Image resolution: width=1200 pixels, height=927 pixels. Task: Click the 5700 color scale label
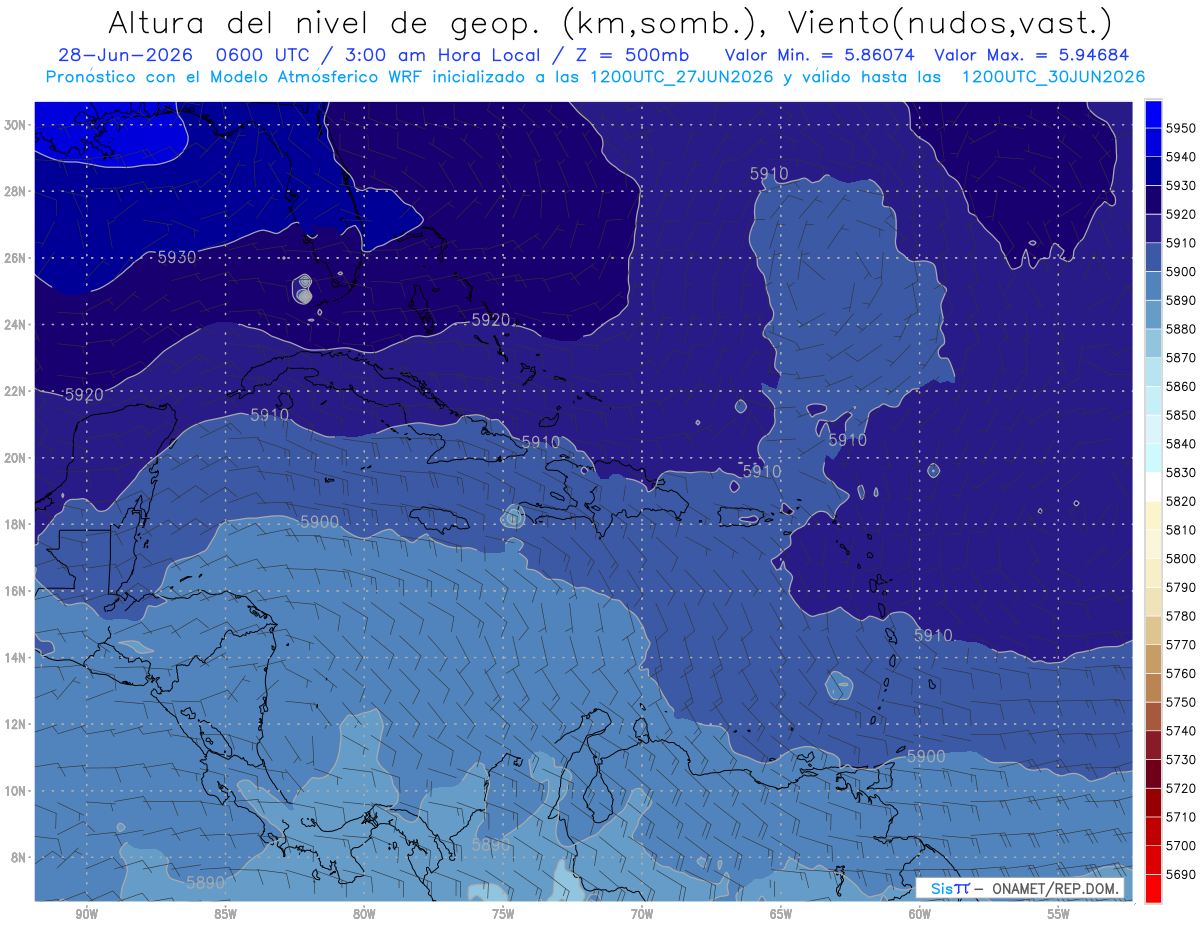pos(1182,846)
